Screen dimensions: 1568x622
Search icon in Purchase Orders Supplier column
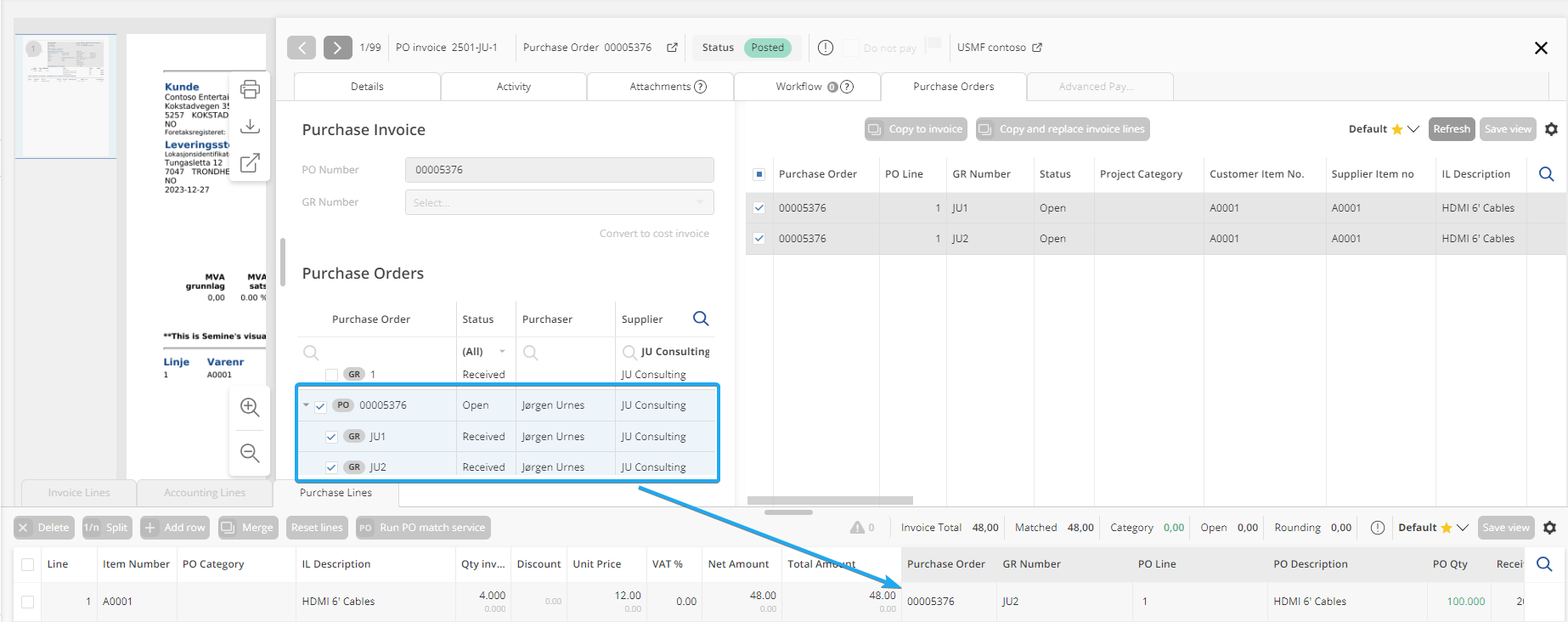coord(701,319)
